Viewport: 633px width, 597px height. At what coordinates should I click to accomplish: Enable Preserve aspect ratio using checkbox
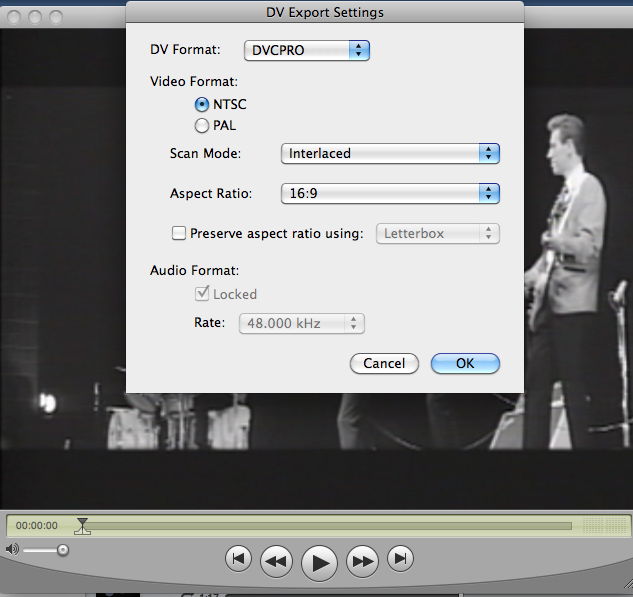click(179, 233)
